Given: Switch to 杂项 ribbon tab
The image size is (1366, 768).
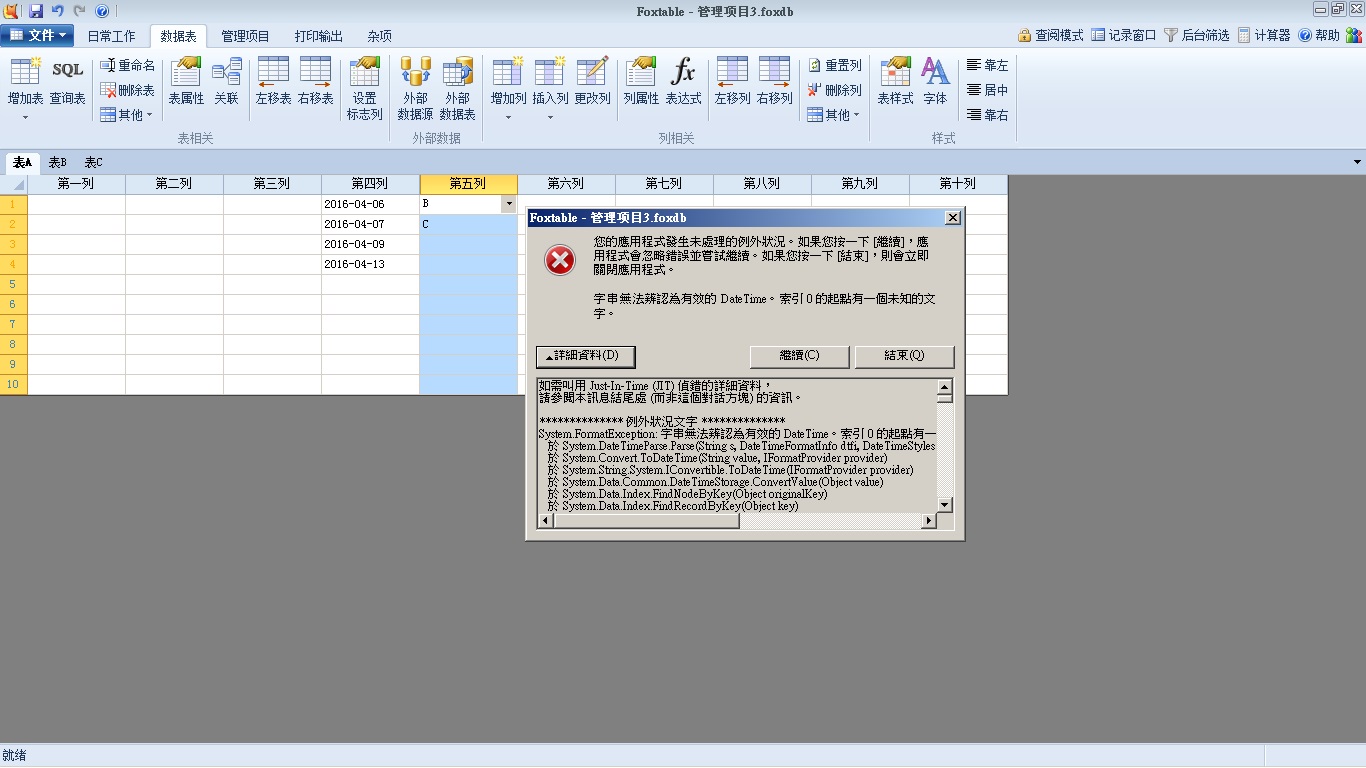Looking at the screenshot, I should (x=379, y=36).
